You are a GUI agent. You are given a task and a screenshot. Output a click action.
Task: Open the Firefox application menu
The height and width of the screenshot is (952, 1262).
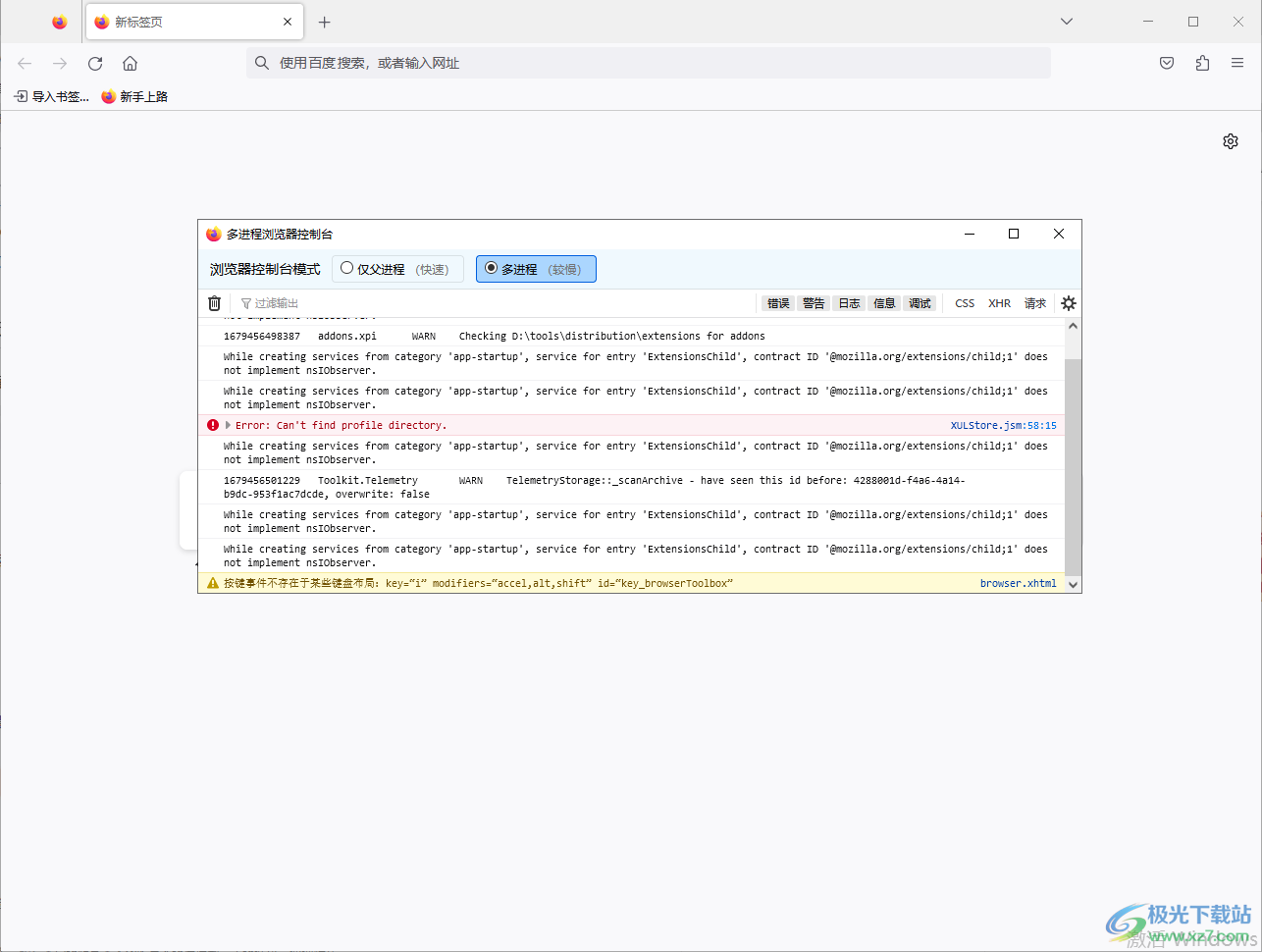click(x=1237, y=63)
